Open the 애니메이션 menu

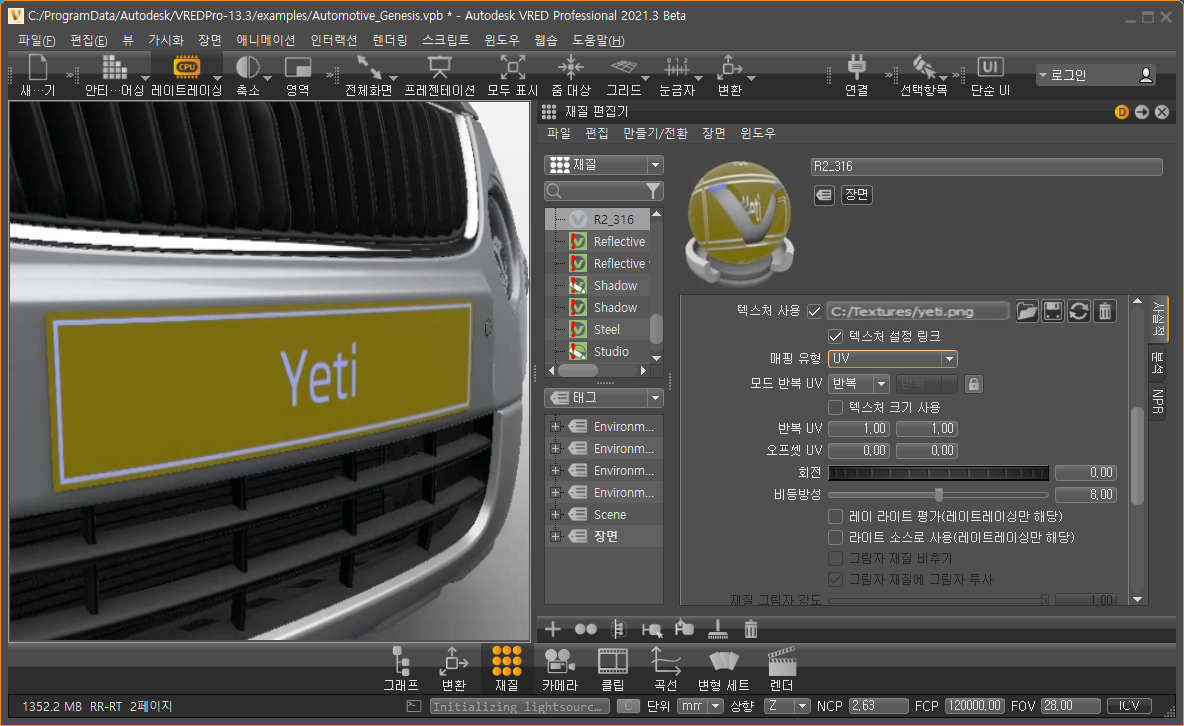[266, 40]
